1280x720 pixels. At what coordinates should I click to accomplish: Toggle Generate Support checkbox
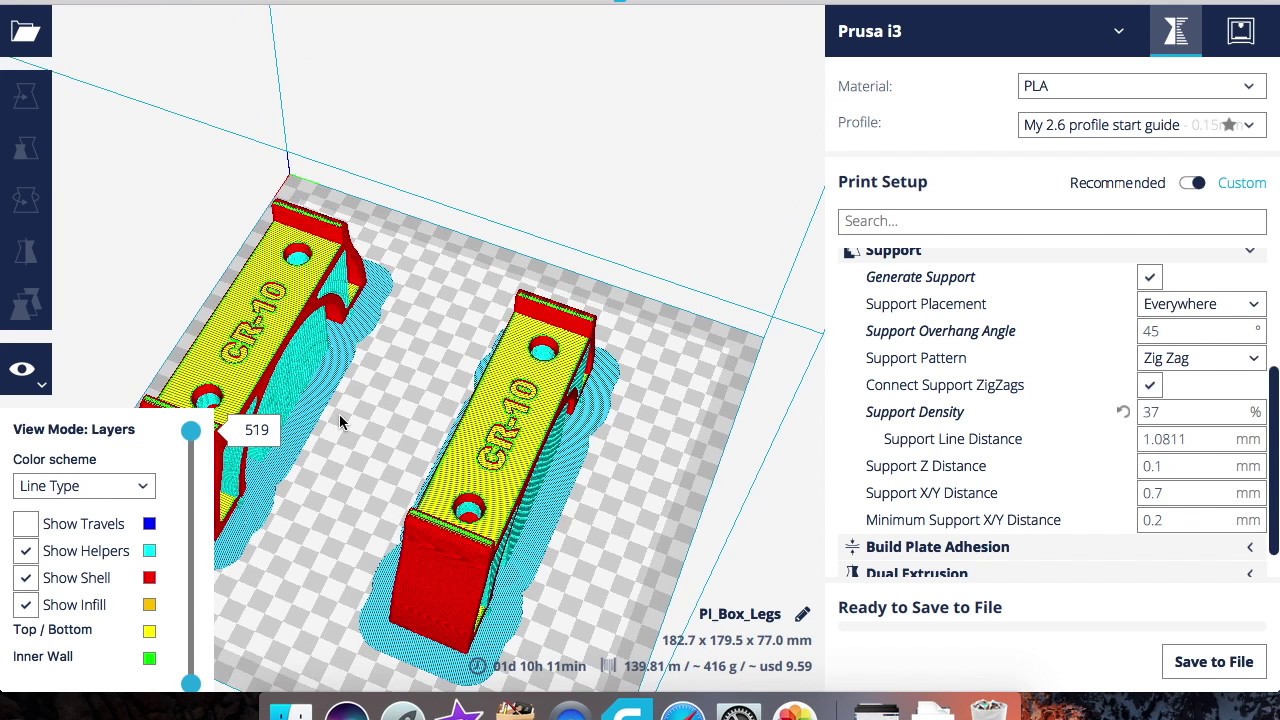tap(1150, 277)
